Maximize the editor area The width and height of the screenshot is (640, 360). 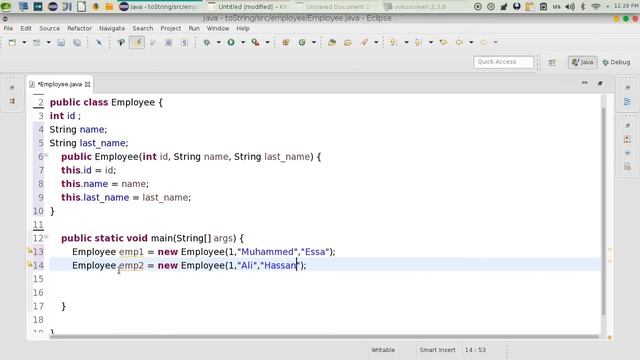point(600,83)
